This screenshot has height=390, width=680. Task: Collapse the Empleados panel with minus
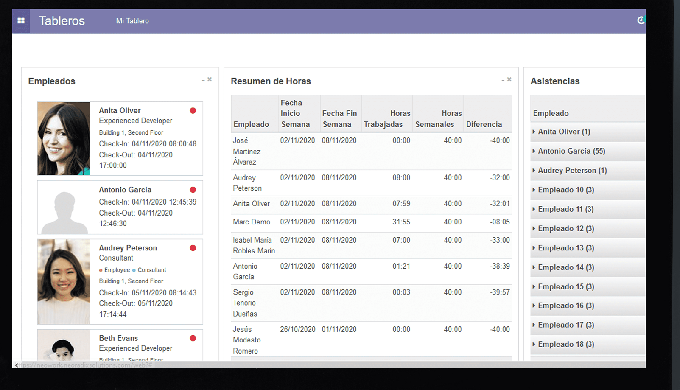pos(203,80)
